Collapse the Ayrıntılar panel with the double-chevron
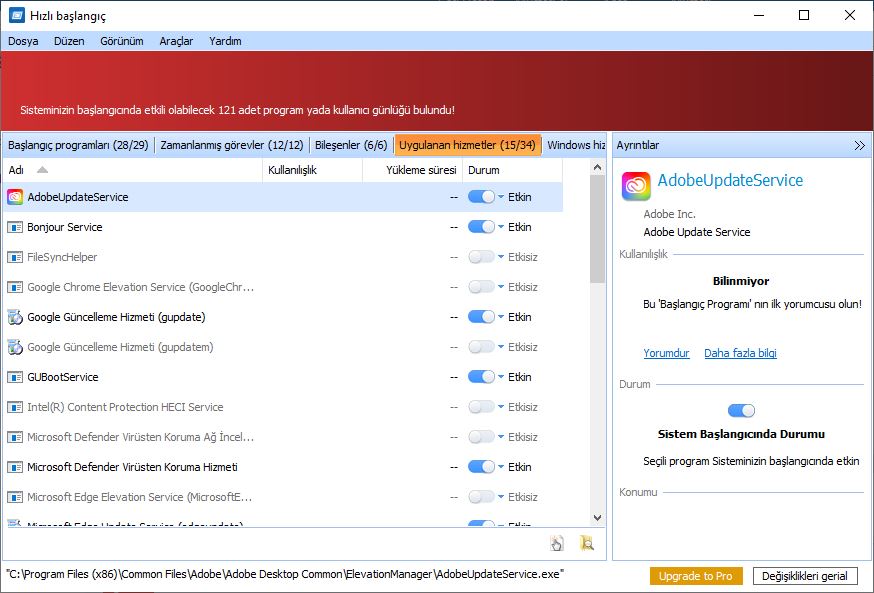 [860, 145]
